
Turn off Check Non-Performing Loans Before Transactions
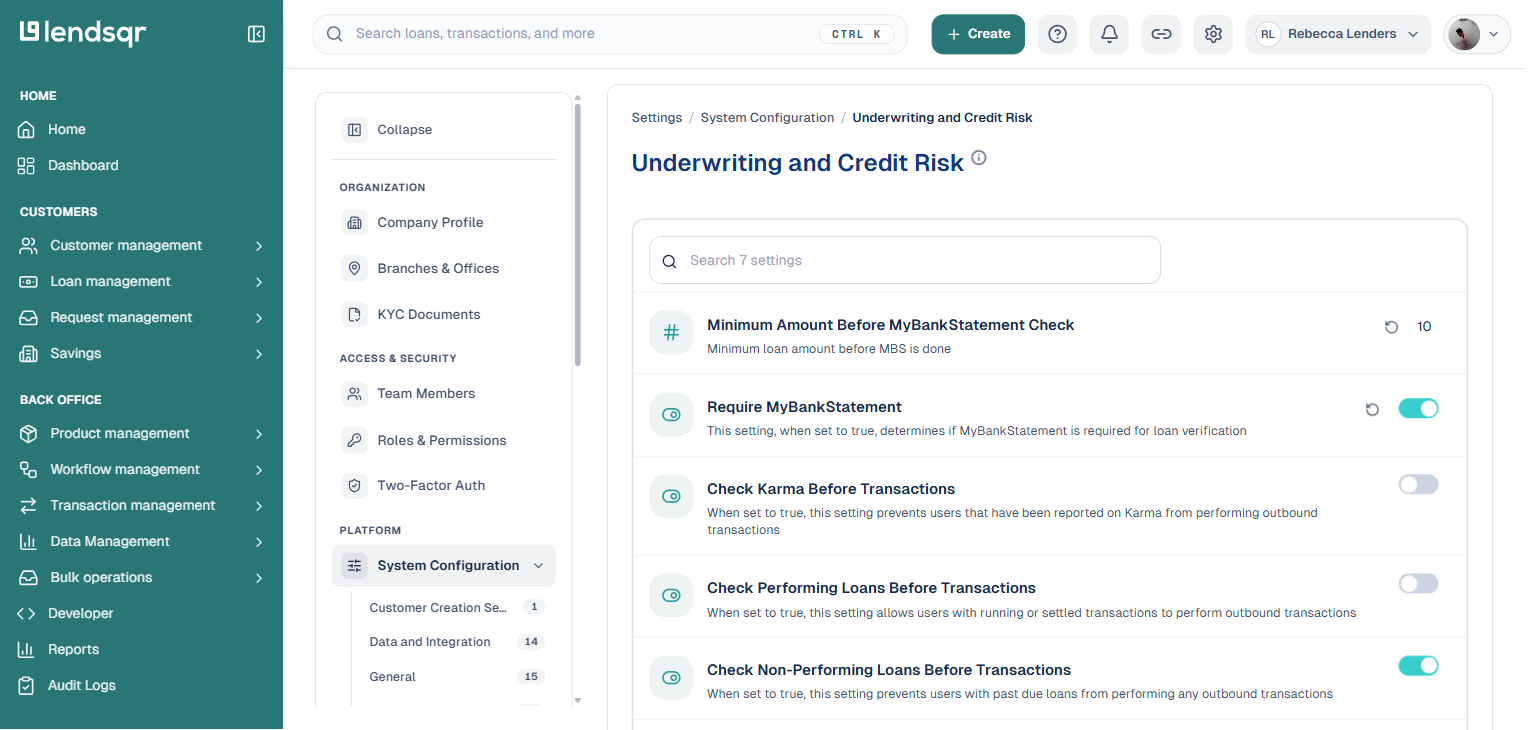pos(1418,666)
